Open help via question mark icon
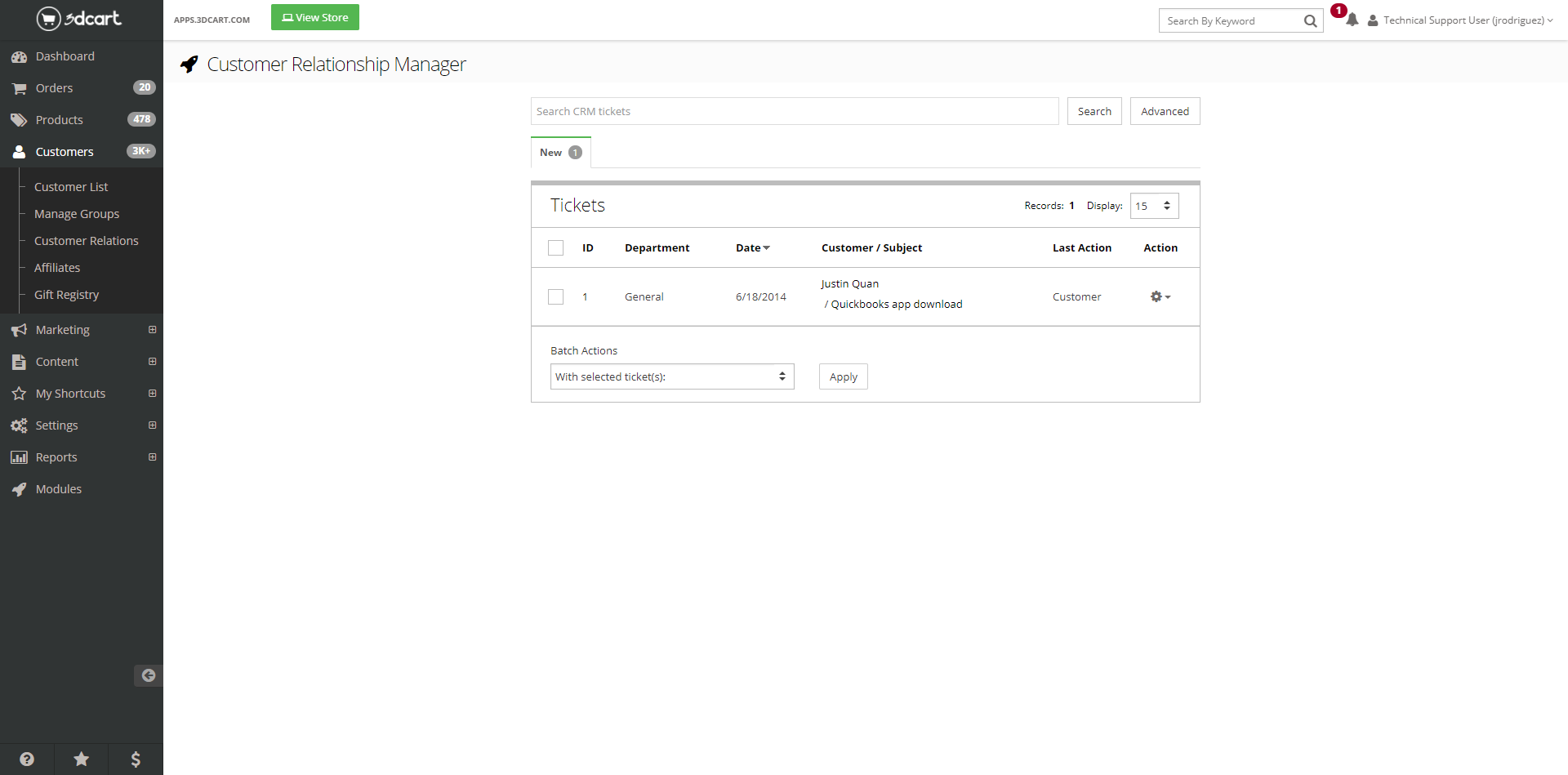The image size is (1568, 775). click(x=27, y=759)
